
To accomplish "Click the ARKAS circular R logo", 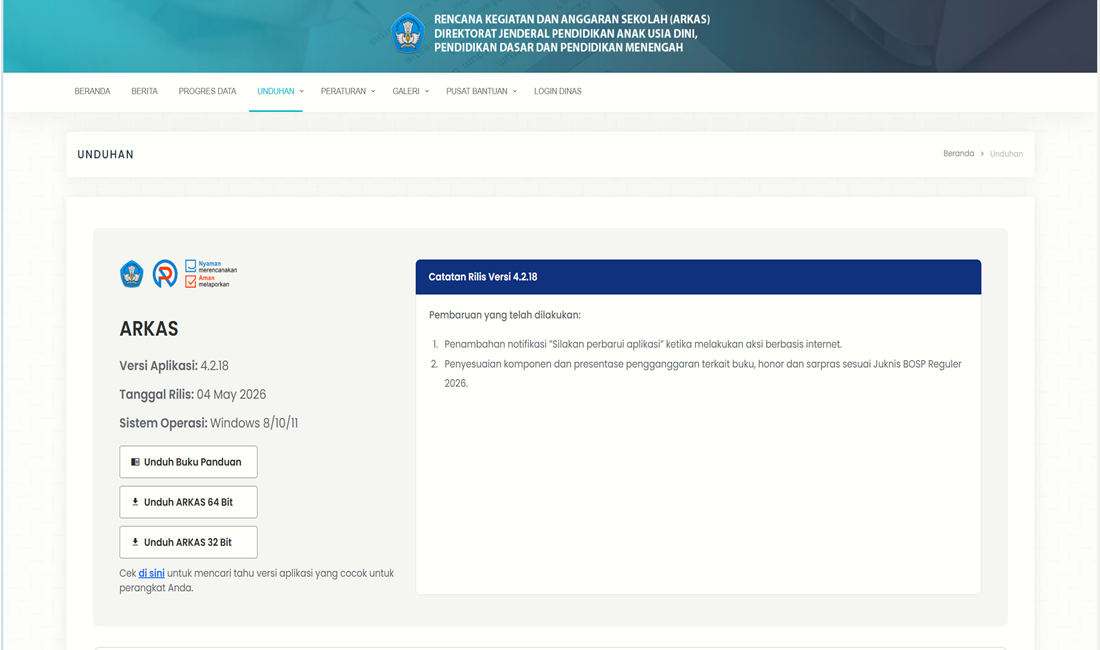I will [165, 273].
